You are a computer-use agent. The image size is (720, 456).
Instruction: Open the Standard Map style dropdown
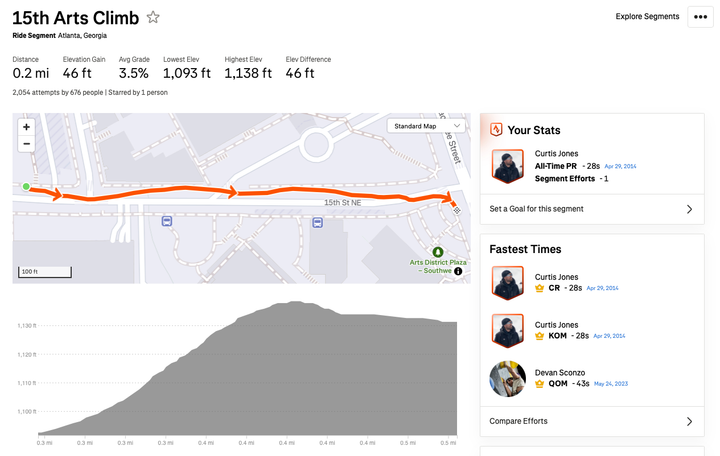[x=427, y=126]
